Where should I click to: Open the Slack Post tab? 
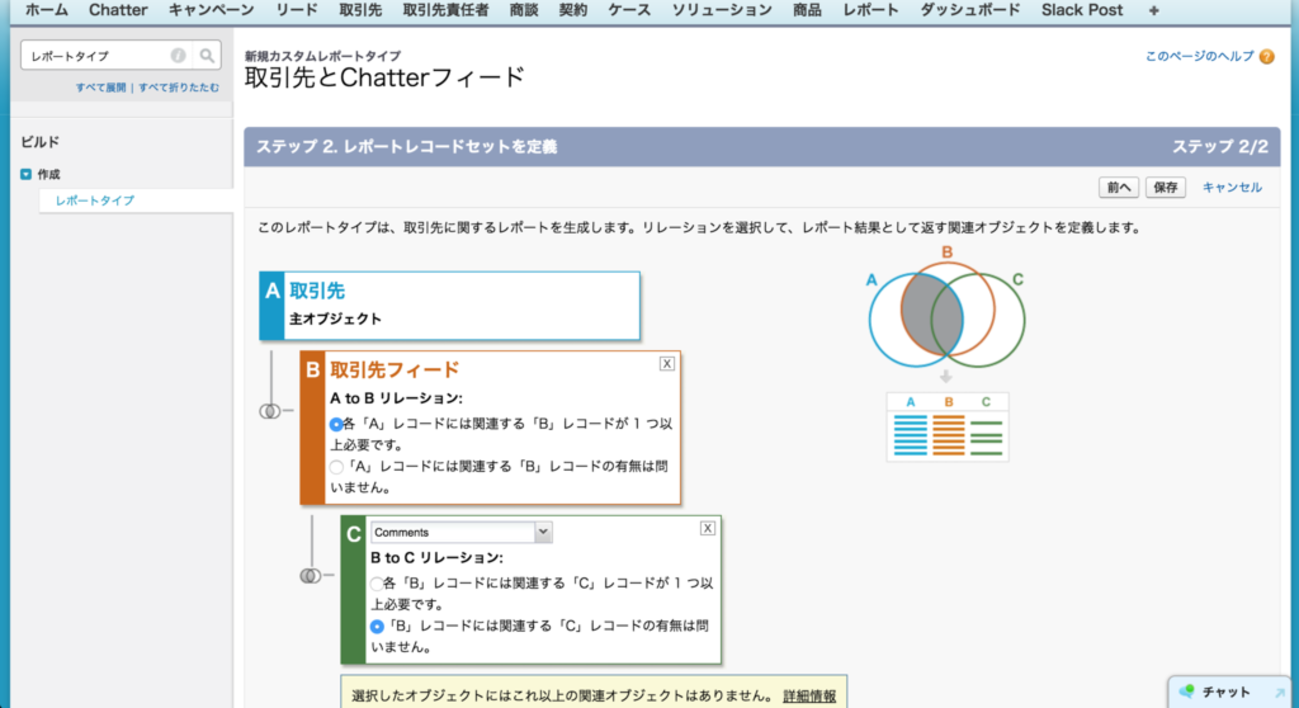coord(1082,10)
